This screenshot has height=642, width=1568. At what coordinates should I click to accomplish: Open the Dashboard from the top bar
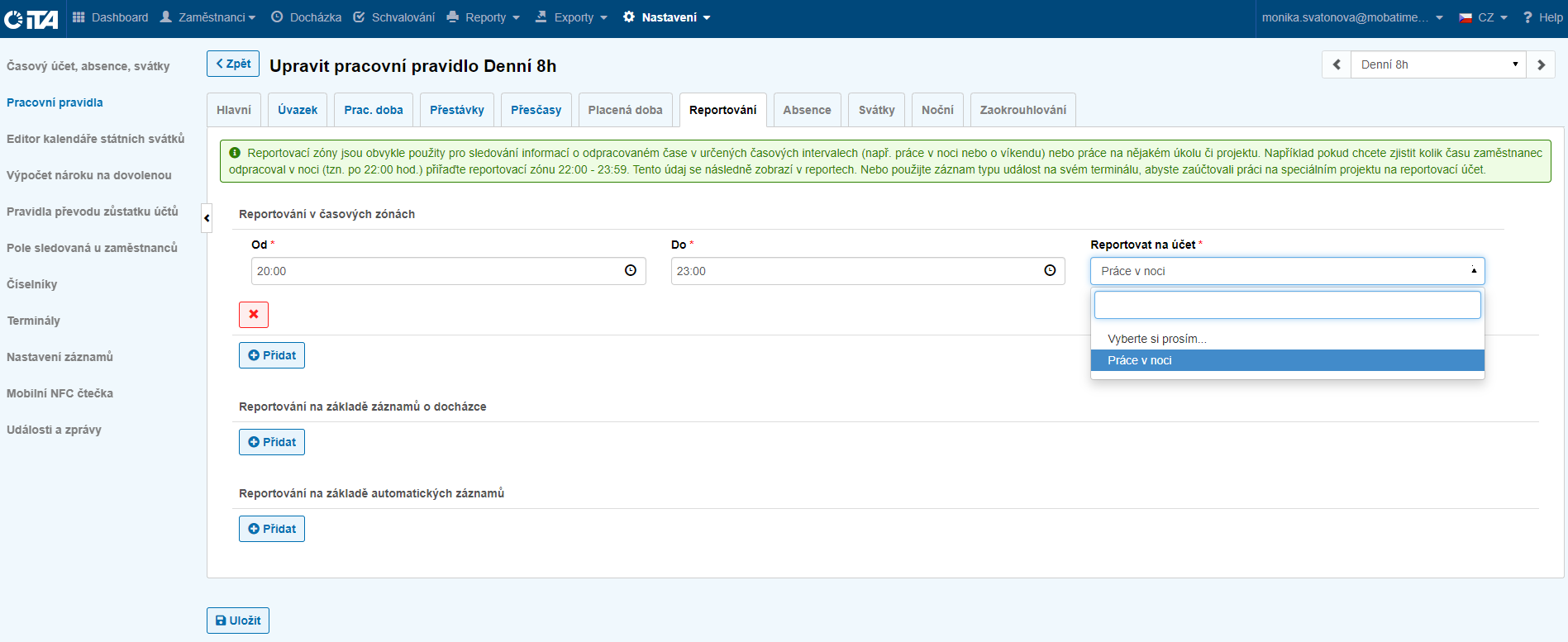111,17
